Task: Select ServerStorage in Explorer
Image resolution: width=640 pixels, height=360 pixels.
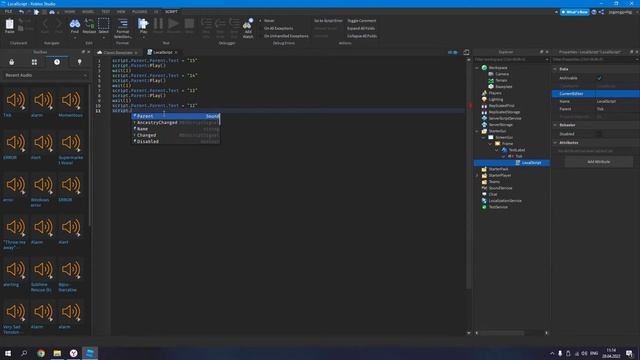Action: pyautogui.click(x=500, y=124)
